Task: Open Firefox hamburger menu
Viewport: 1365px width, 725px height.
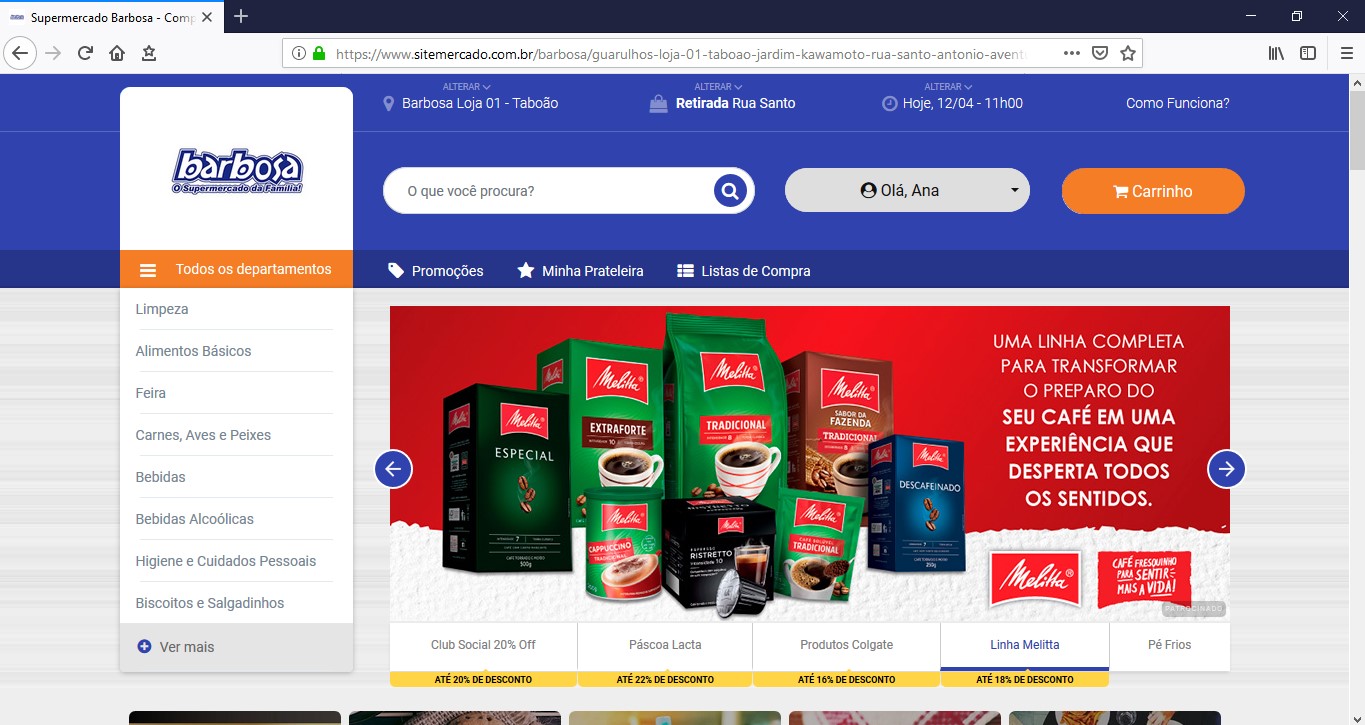Action: 1346,53
